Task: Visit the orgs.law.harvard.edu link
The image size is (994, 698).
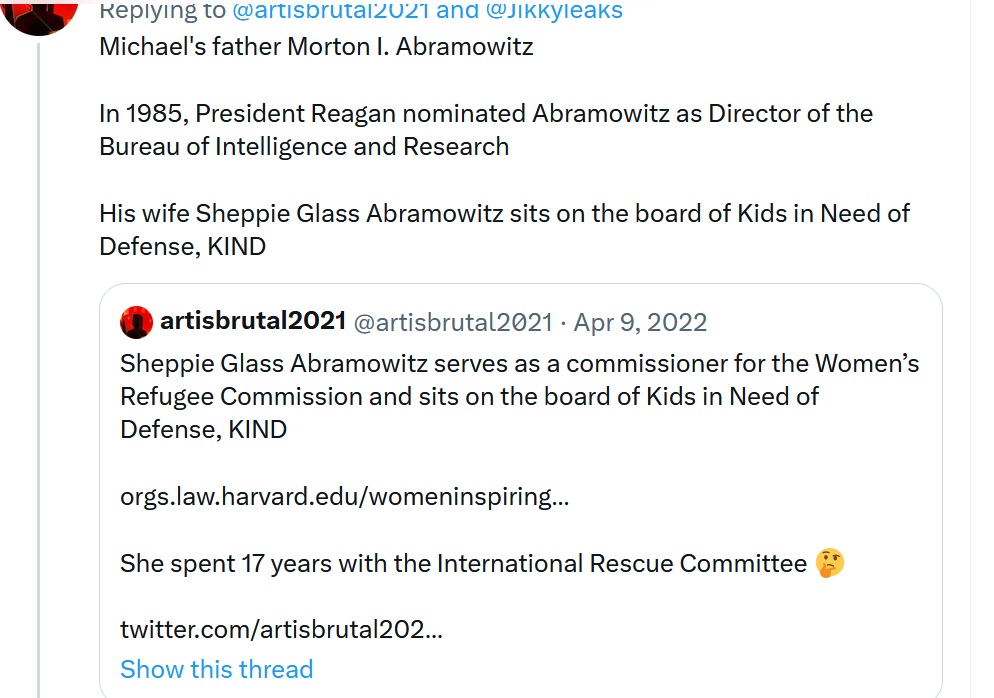Action: click(344, 496)
